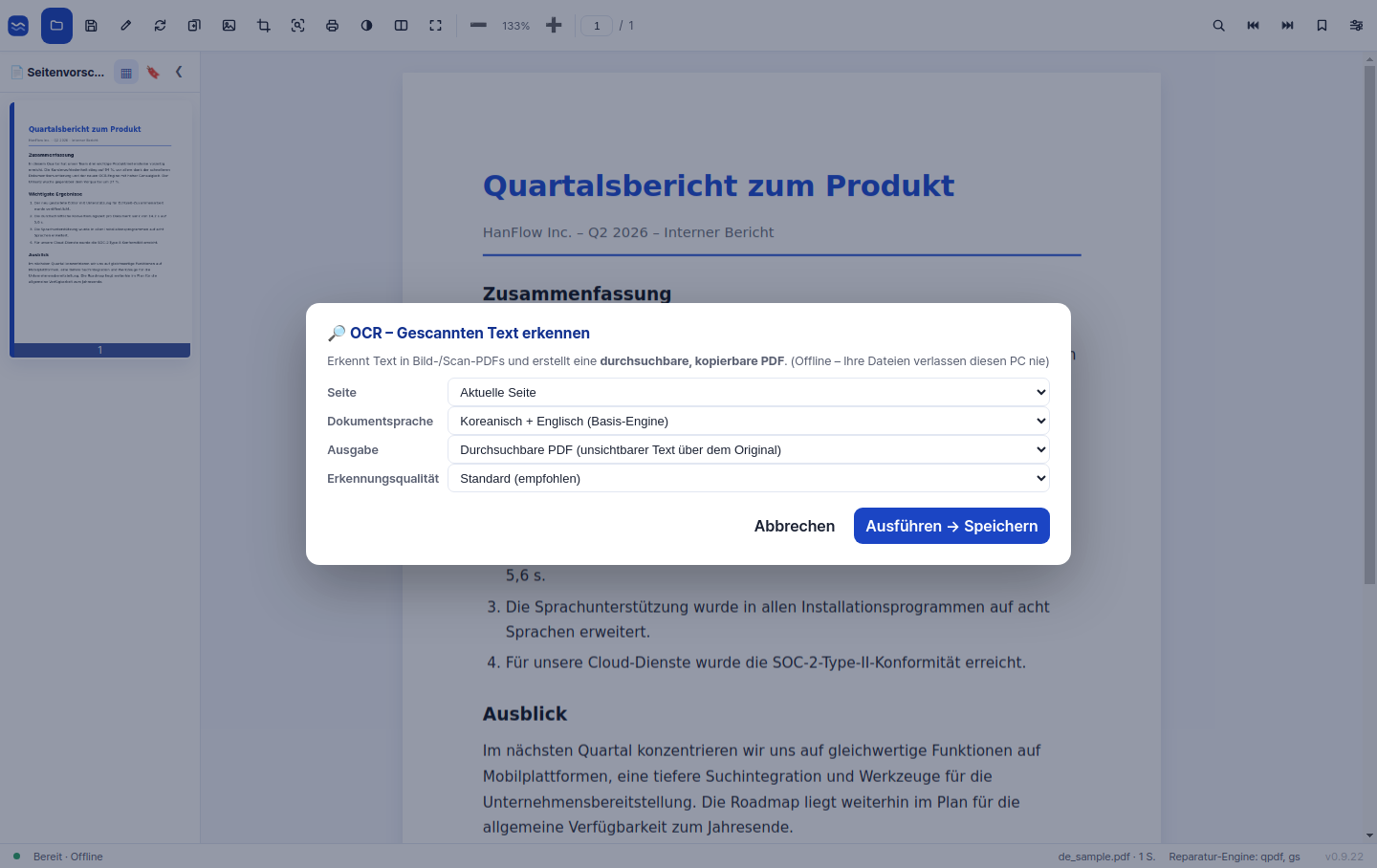Click the scrollbar down arrow

click(x=1369, y=835)
